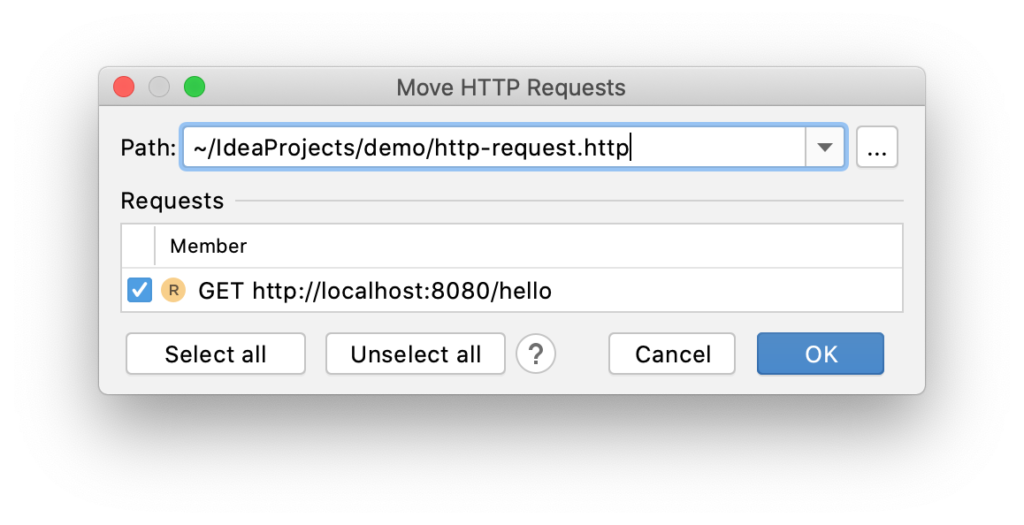Image resolution: width=1024 pixels, height=525 pixels.
Task: Click the empty checkbox column header
Action: coord(138,246)
